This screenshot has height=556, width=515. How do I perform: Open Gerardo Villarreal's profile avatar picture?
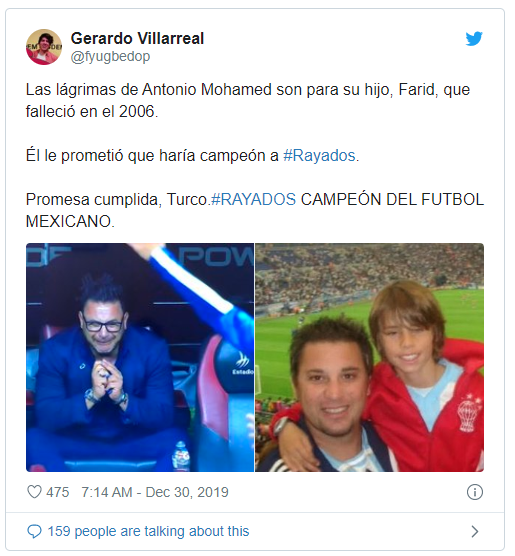pyautogui.click(x=44, y=47)
